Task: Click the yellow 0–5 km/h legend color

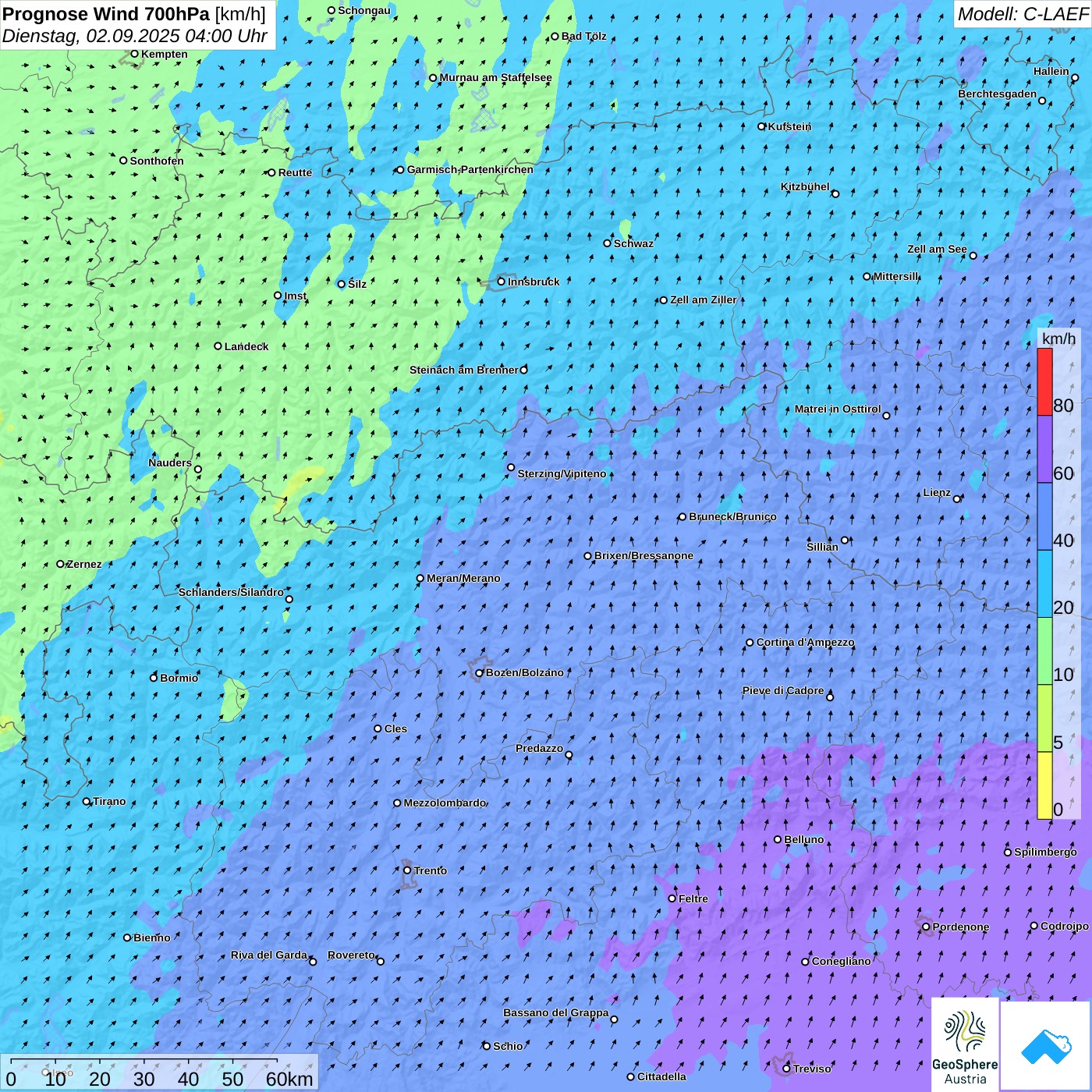Action: (x=1044, y=785)
